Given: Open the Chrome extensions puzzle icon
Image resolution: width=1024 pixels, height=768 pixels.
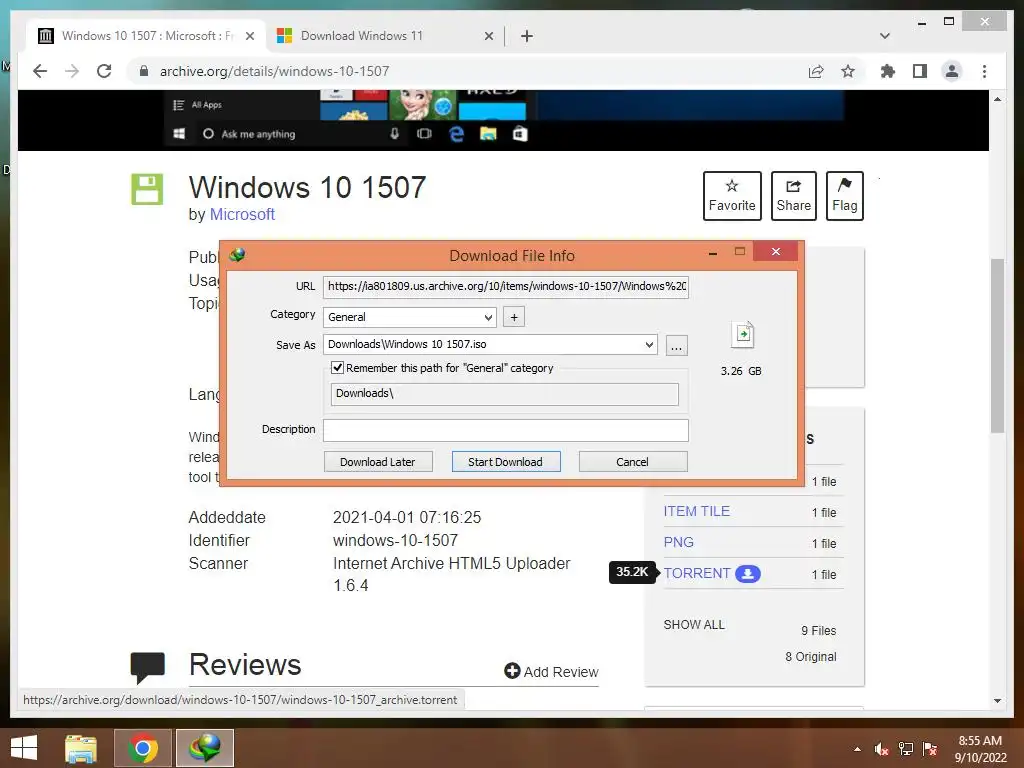Looking at the screenshot, I should pyautogui.click(x=888, y=71).
